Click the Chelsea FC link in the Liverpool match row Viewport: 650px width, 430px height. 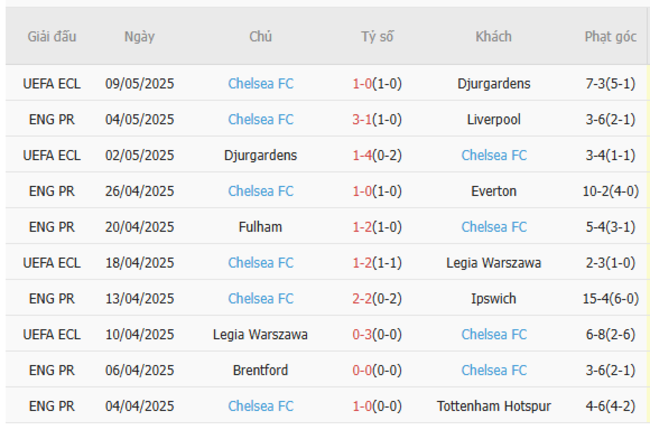[x=260, y=120]
